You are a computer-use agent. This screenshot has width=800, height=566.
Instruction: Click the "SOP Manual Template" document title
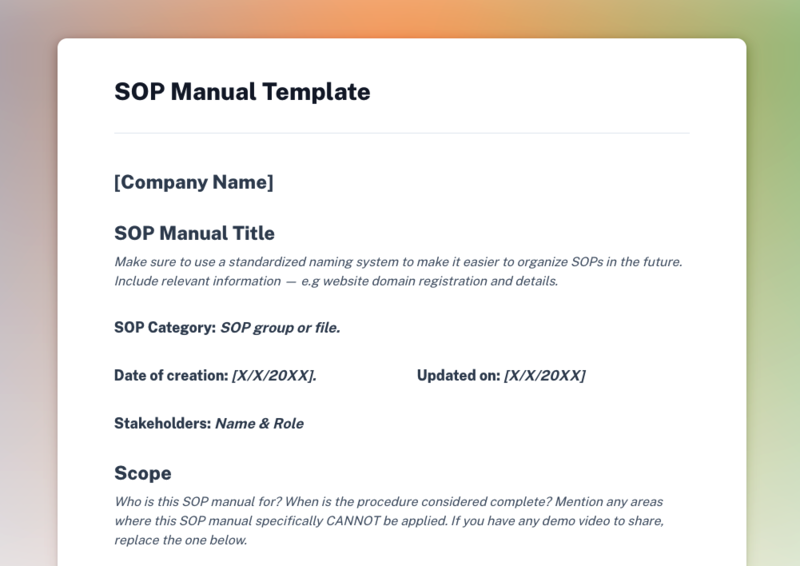click(x=242, y=92)
